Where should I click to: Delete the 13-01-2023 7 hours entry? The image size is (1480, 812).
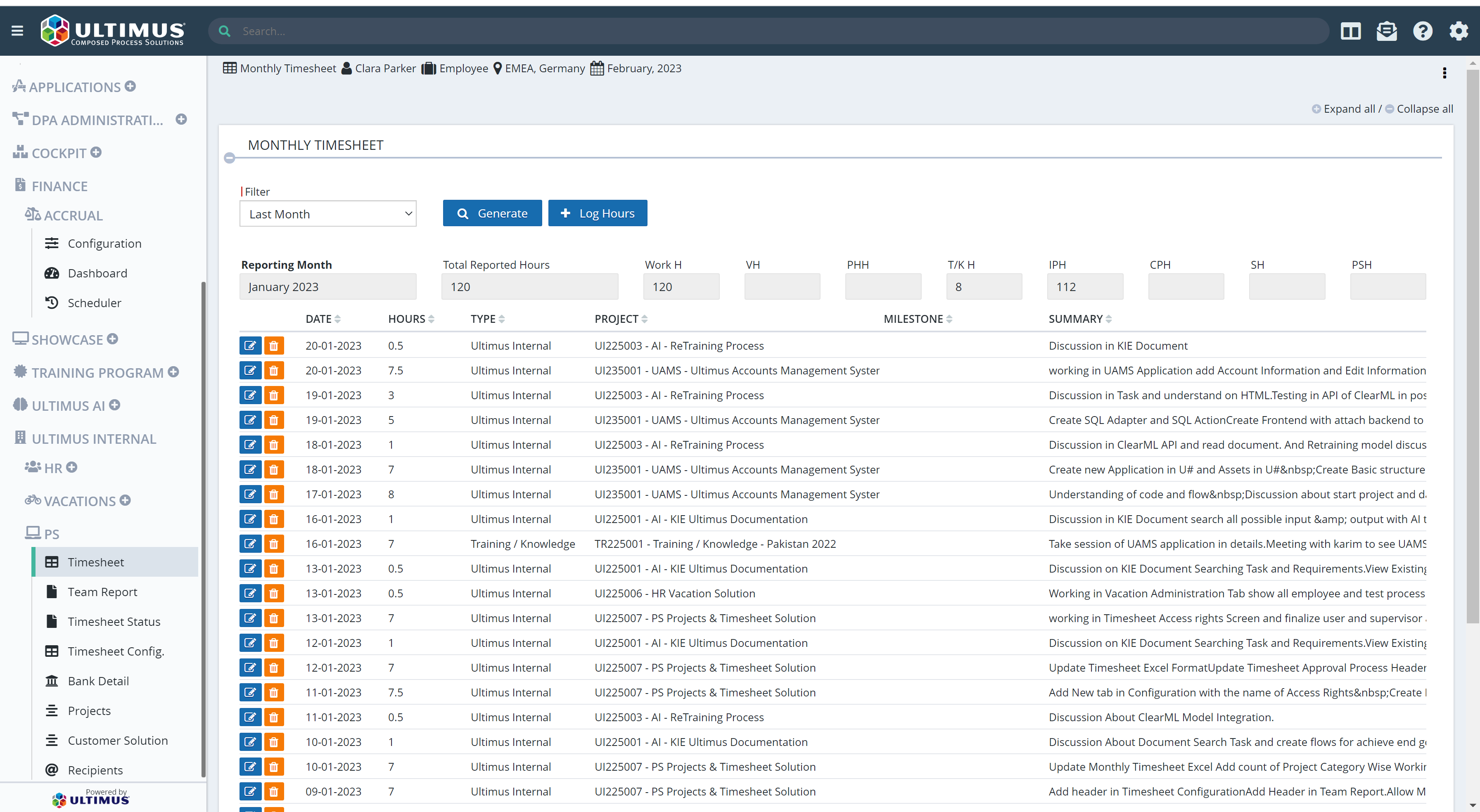(x=274, y=618)
